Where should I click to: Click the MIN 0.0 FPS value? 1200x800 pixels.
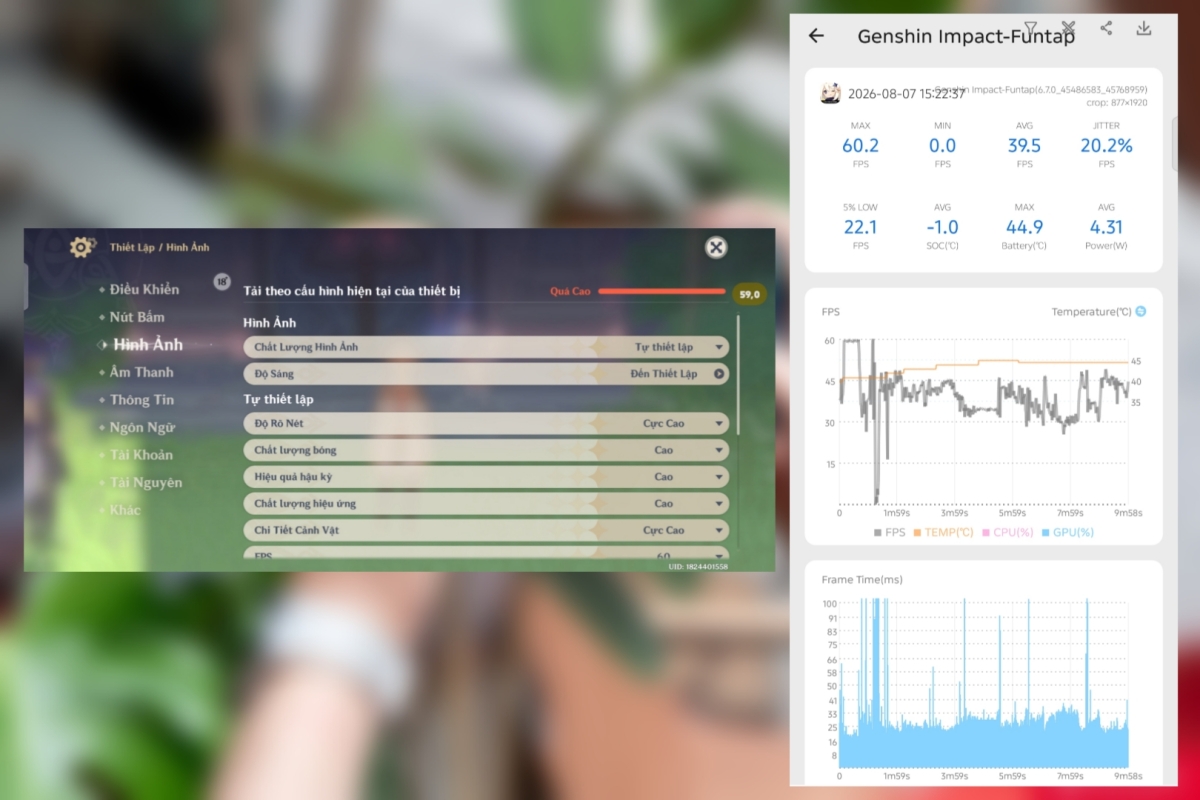point(942,145)
